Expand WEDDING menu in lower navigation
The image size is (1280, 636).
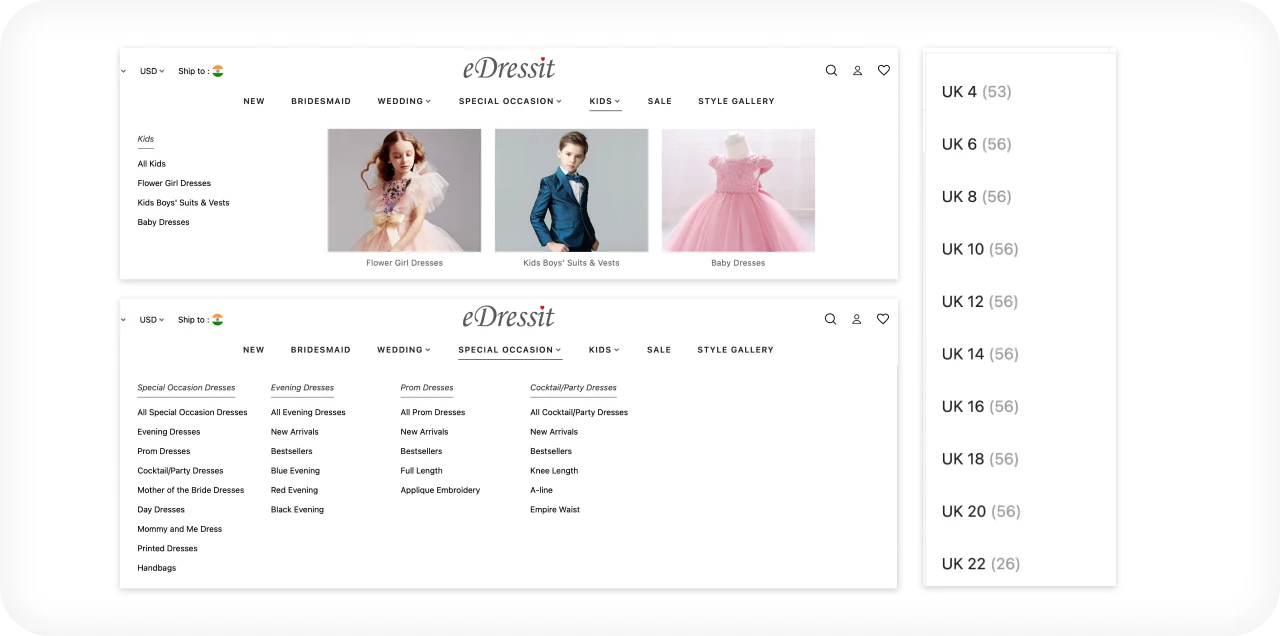pyautogui.click(x=404, y=350)
